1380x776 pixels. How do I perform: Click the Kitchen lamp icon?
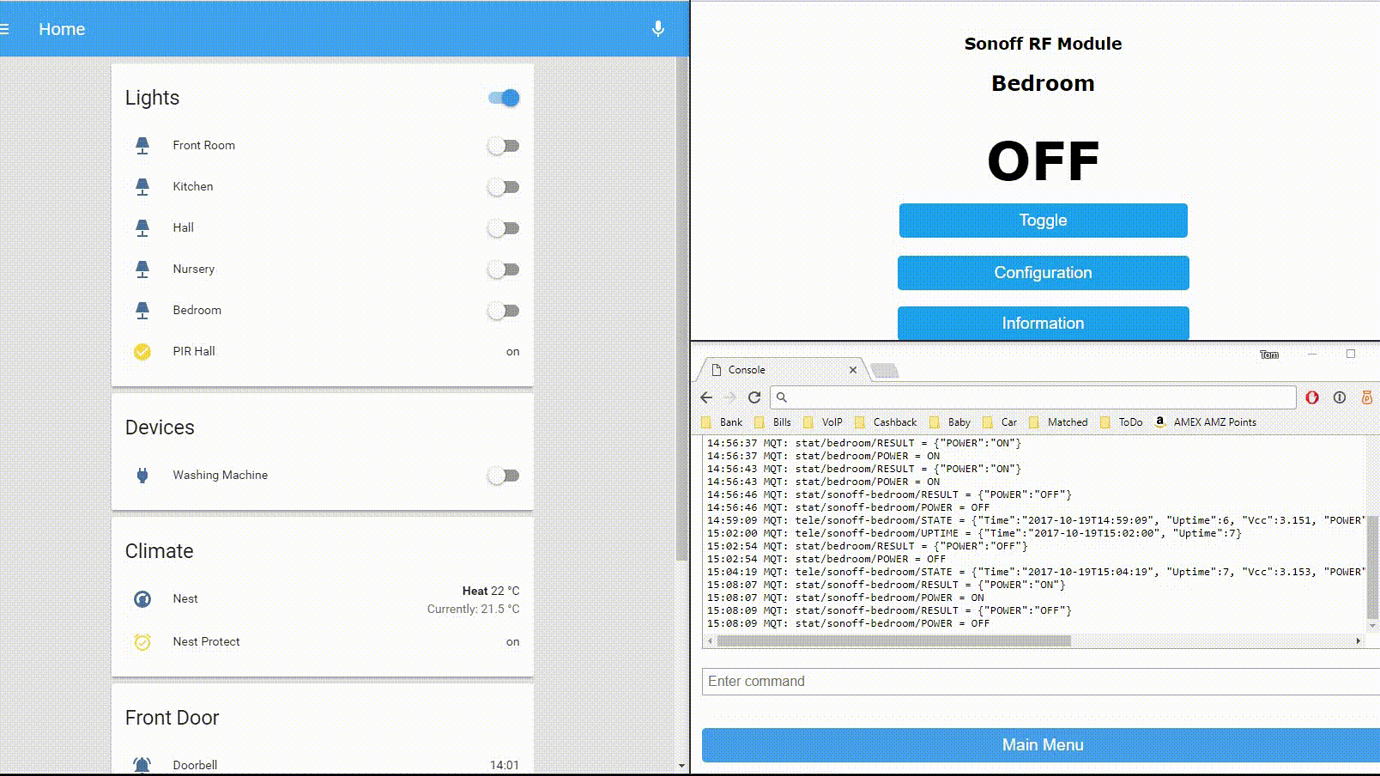(x=142, y=187)
